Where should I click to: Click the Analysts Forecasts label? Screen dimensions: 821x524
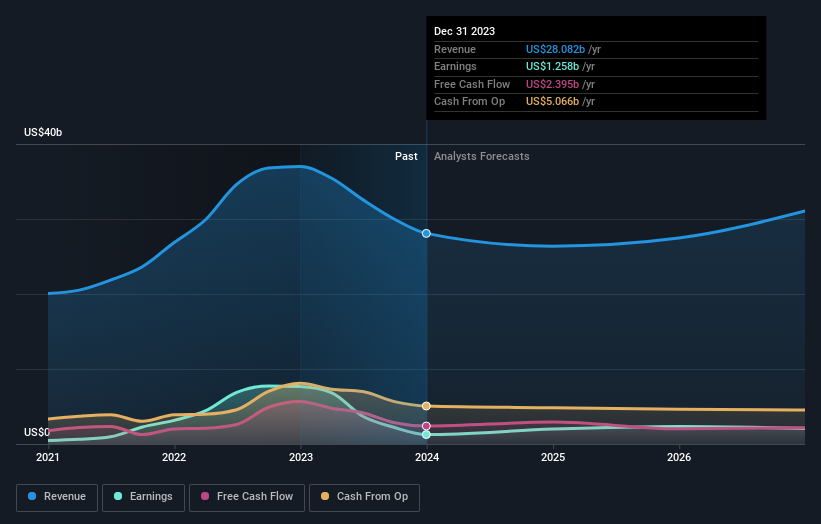coord(482,156)
